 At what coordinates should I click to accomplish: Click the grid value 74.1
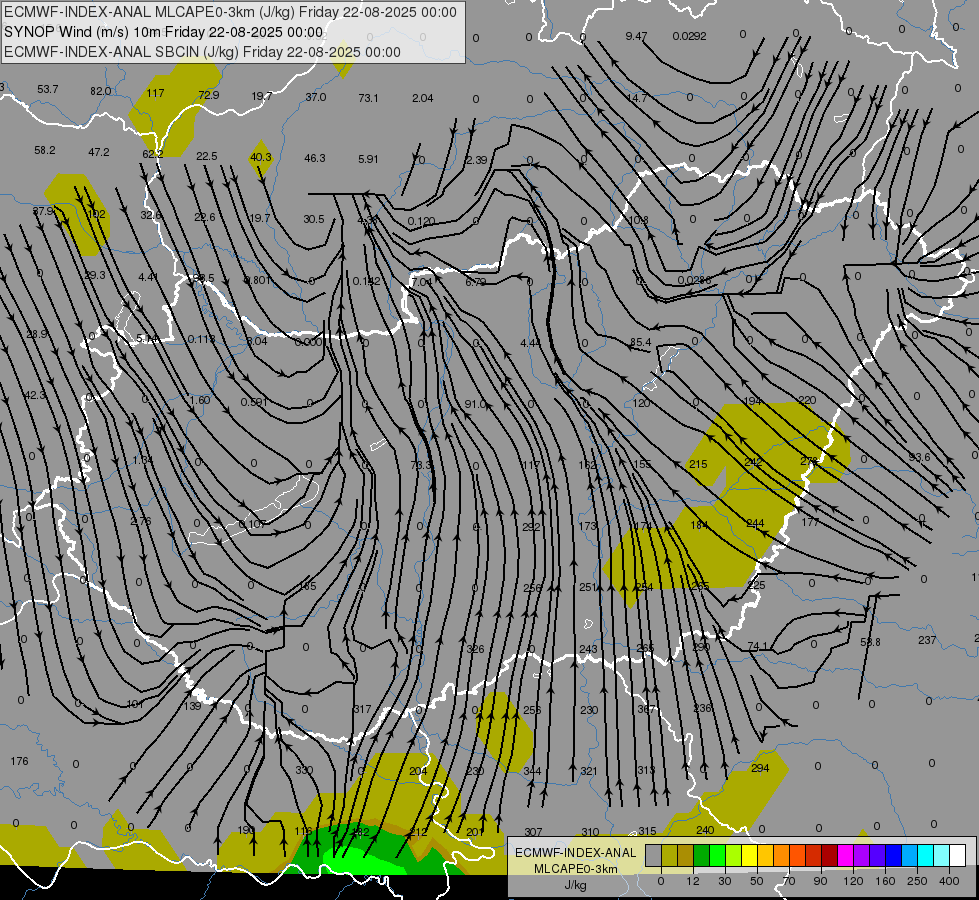(757, 646)
